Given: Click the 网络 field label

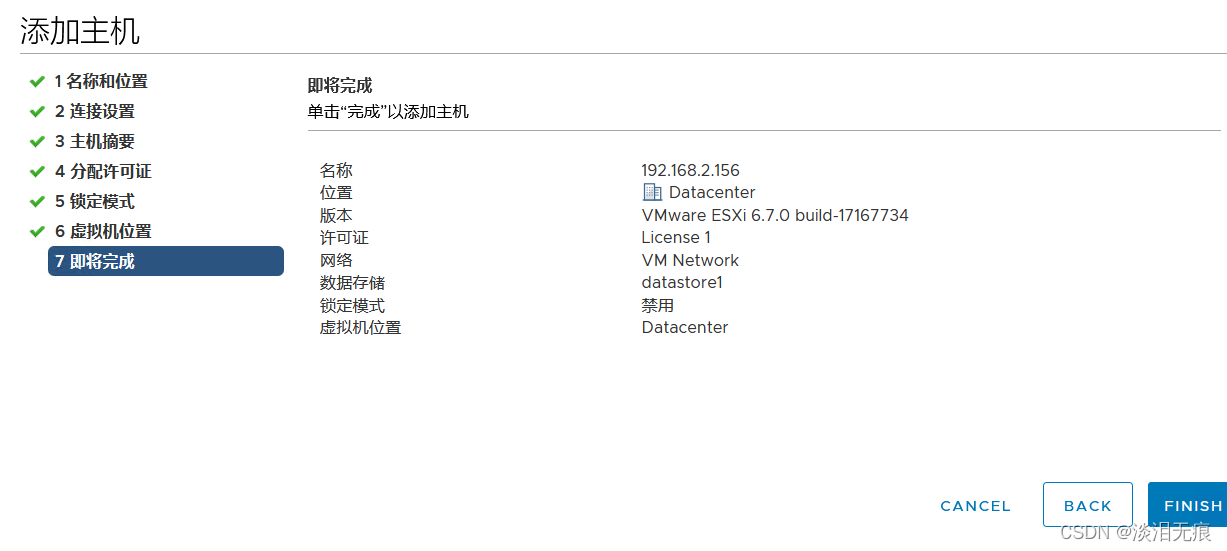Looking at the screenshot, I should click(x=336, y=260).
